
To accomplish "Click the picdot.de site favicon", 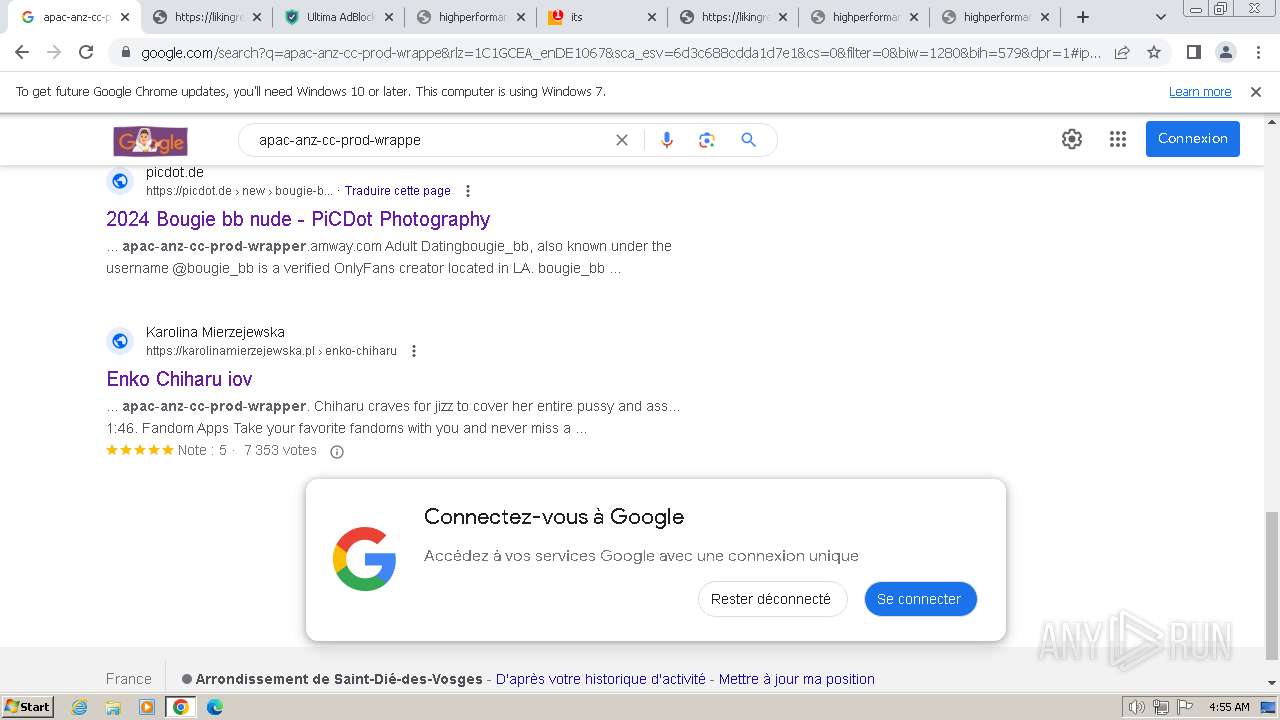I will 120,181.
